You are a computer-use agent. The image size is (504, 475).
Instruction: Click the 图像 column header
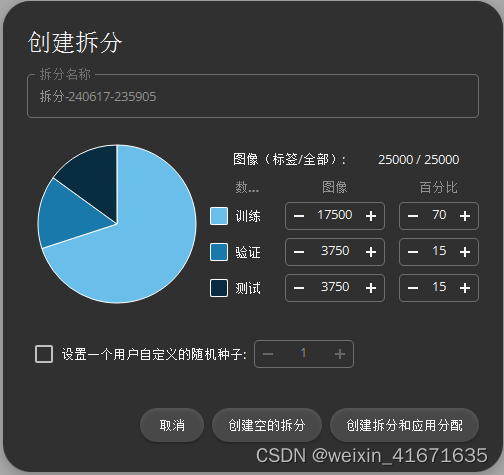click(335, 187)
